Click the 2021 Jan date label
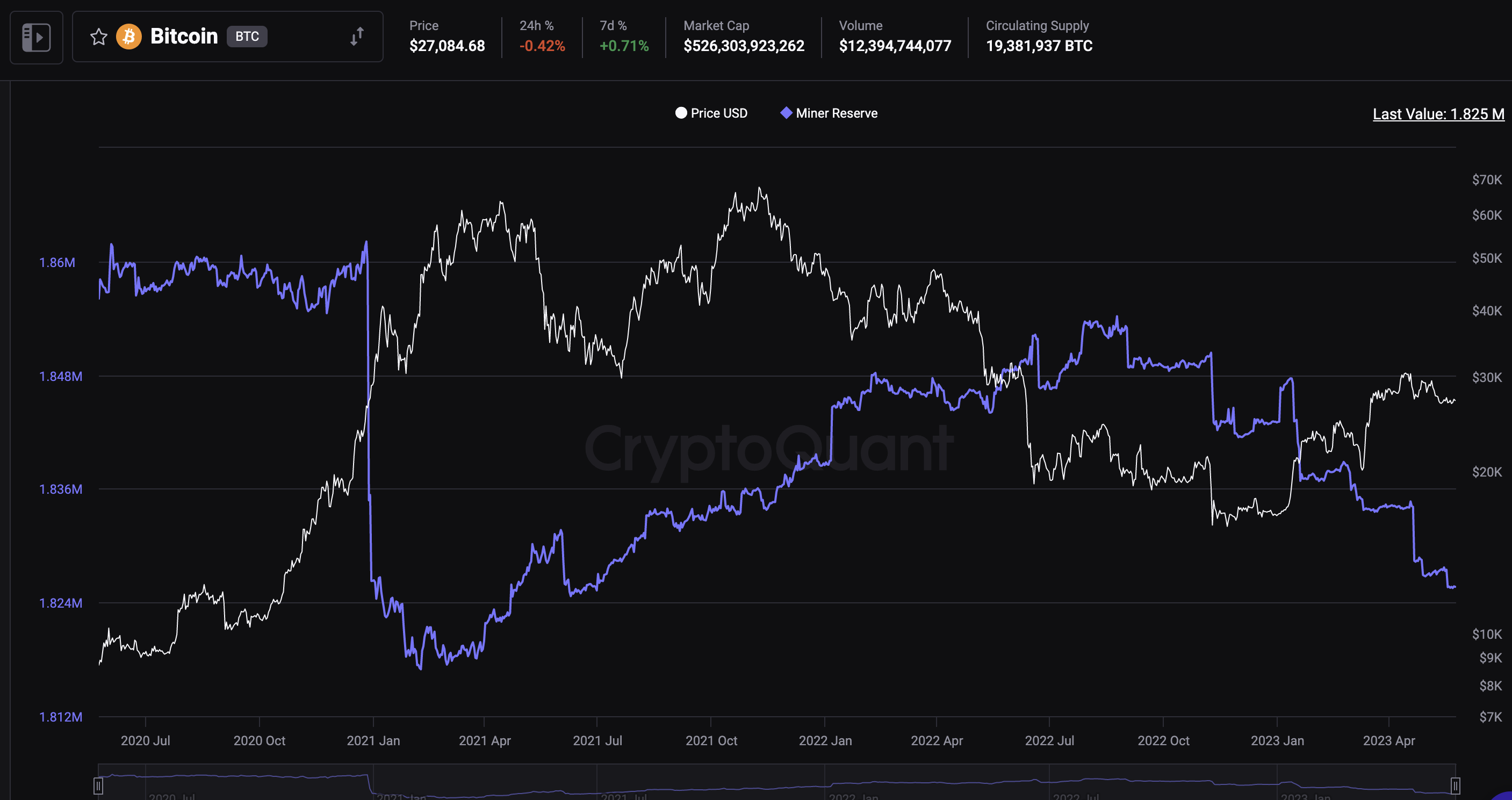Viewport: 1512px width, 800px height. [373, 741]
